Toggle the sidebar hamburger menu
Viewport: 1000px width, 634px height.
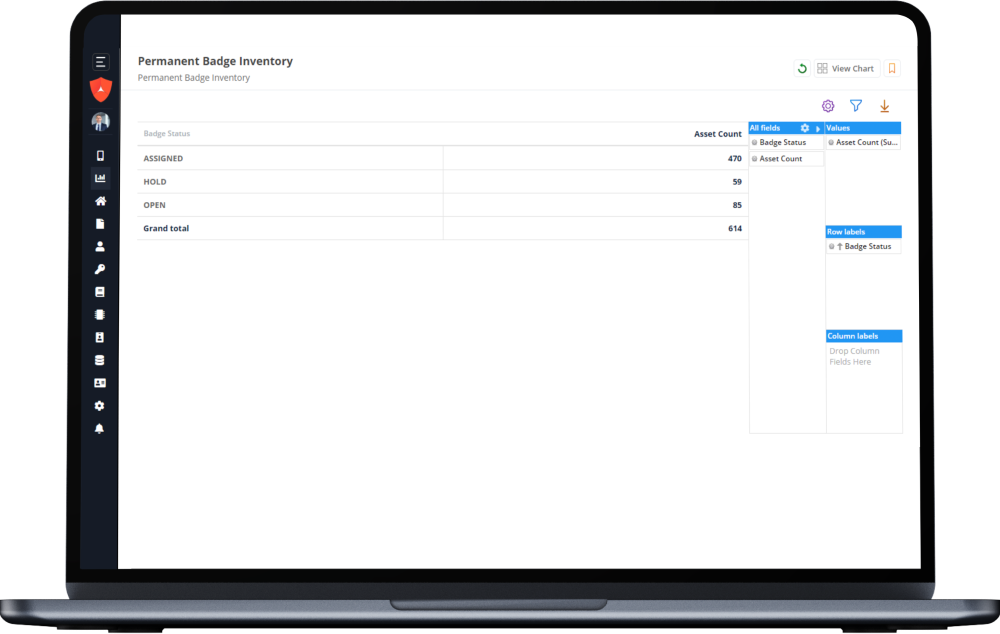[100, 62]
